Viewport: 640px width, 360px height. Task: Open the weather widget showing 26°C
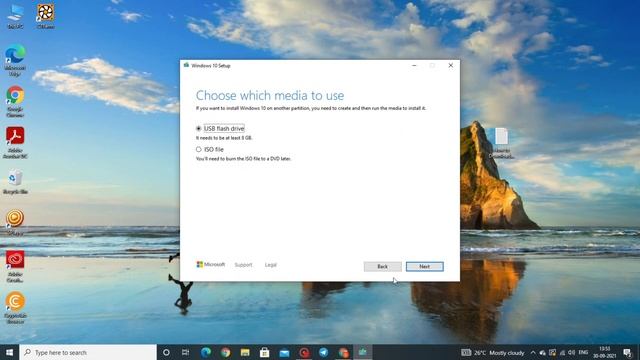pyautogui.click(x=493, y=353)
